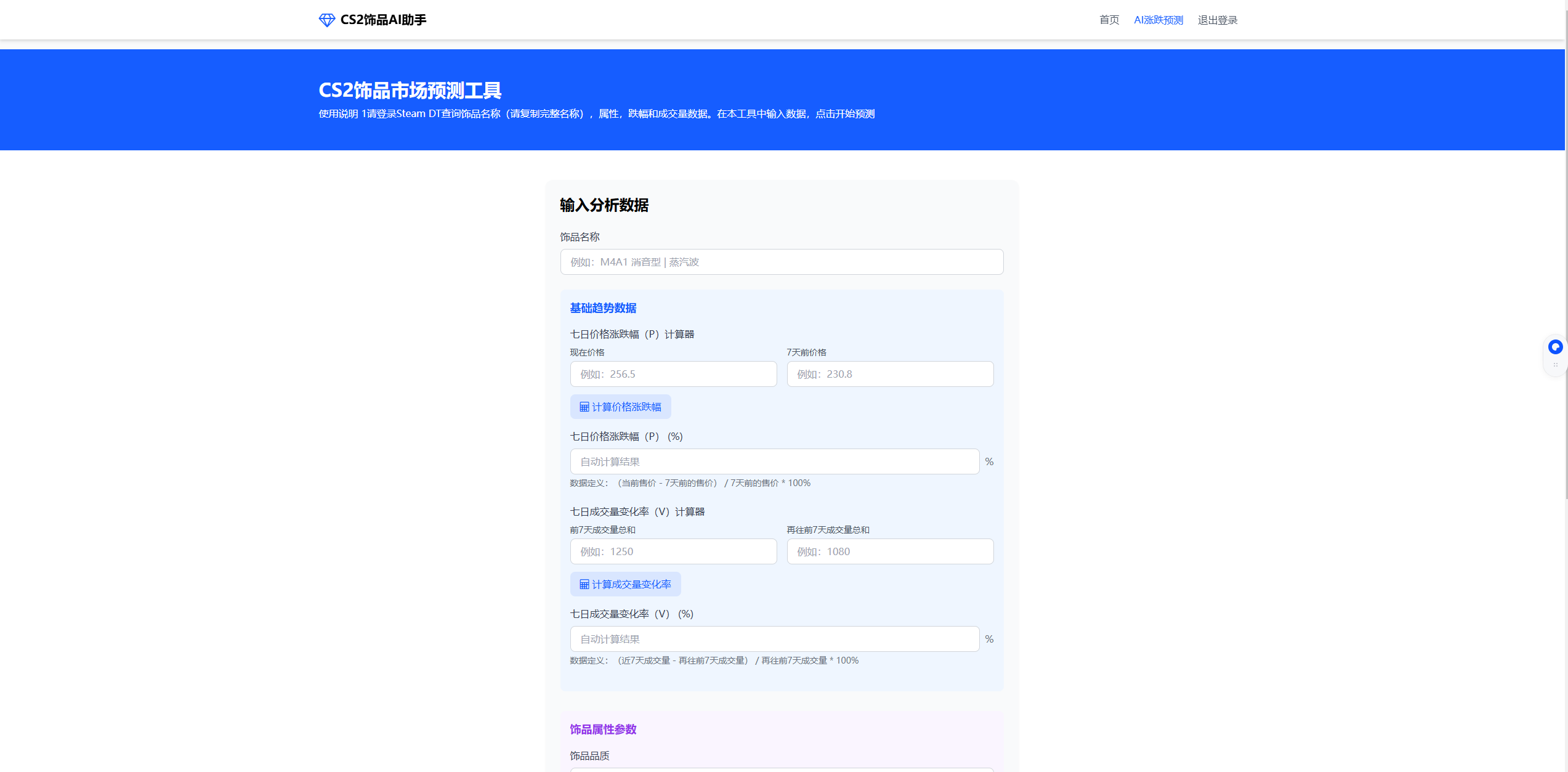Open the floating blue chat bubble widget
This screenshot has width=1568, height=772.
click(1555, 347)
